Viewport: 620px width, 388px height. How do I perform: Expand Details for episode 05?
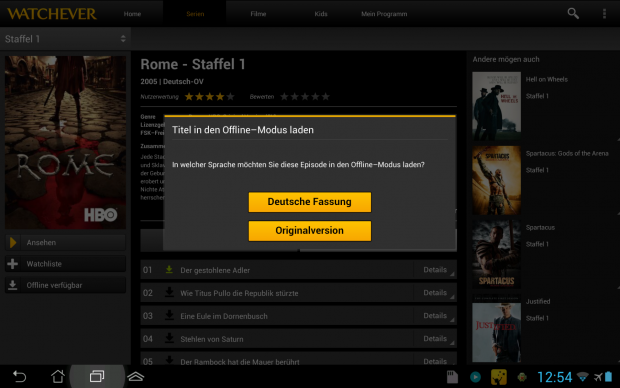435,360
